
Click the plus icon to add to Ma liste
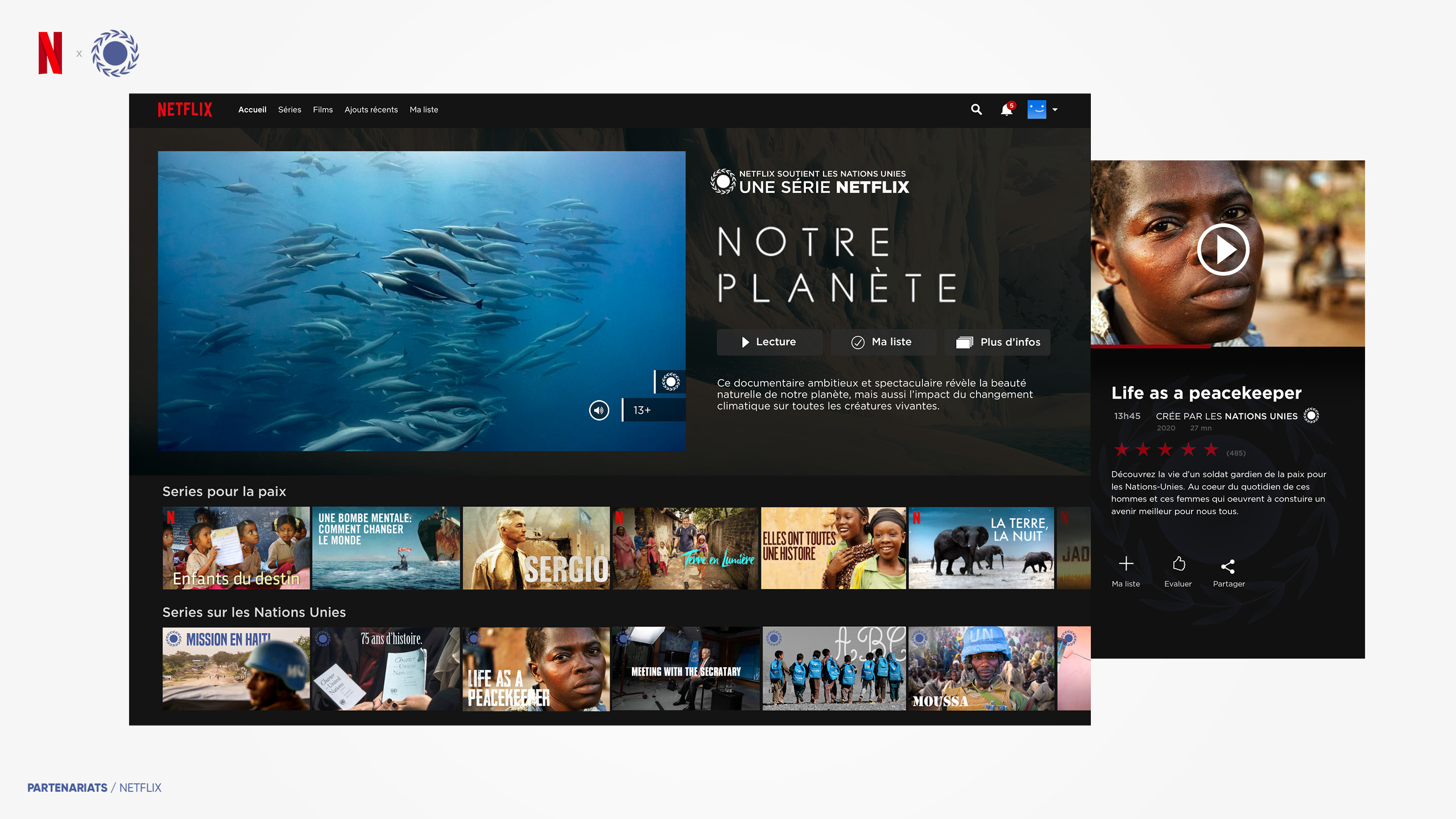[1126, 564]
